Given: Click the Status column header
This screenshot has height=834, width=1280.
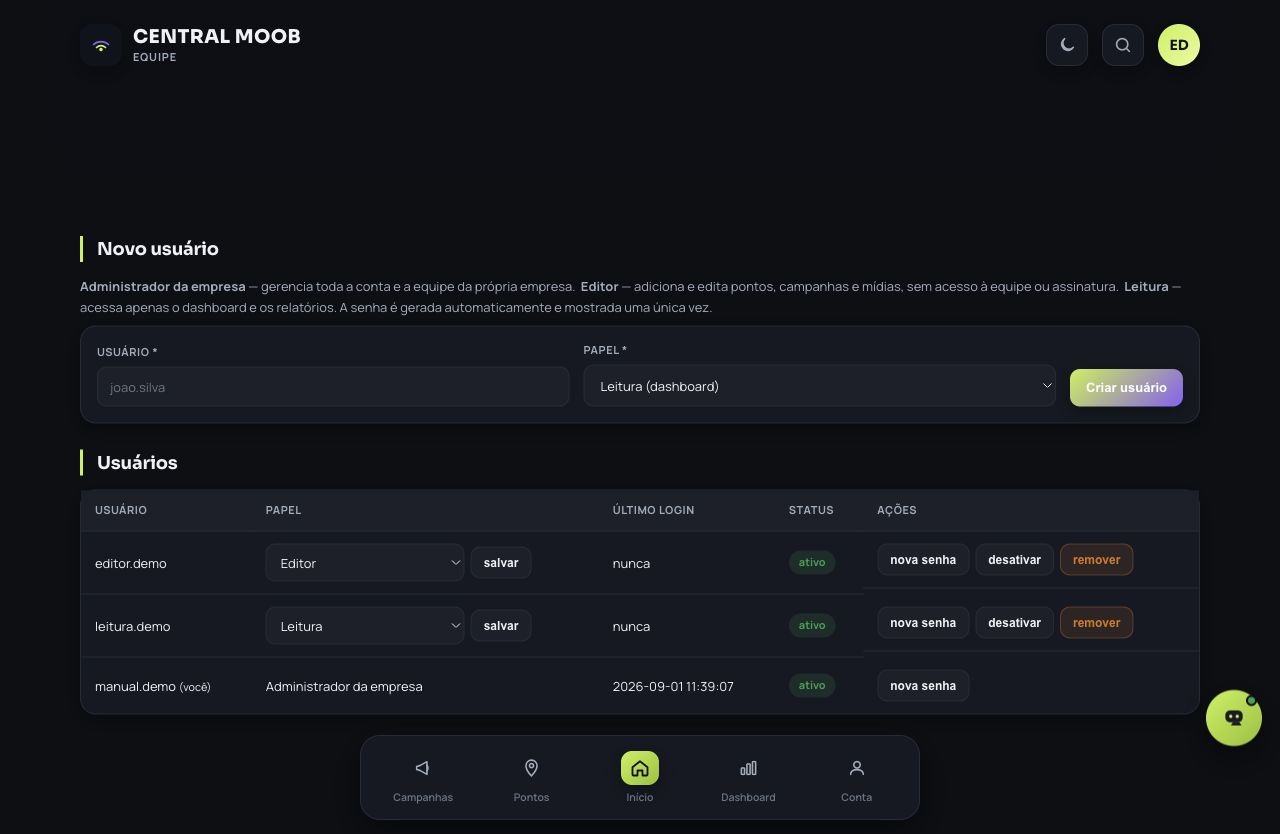Looking at the screenshot, I should (x=811, y=510).
